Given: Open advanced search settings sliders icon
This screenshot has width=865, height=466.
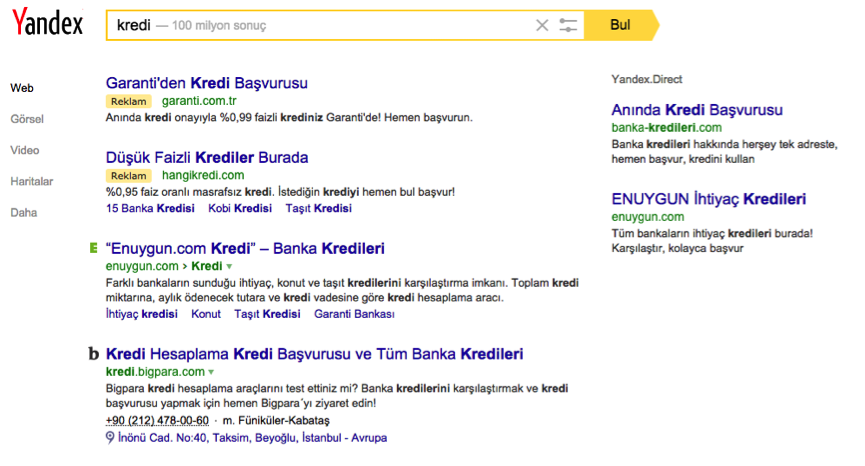Looking at the screenshot, I should click(x=568, y=25).
